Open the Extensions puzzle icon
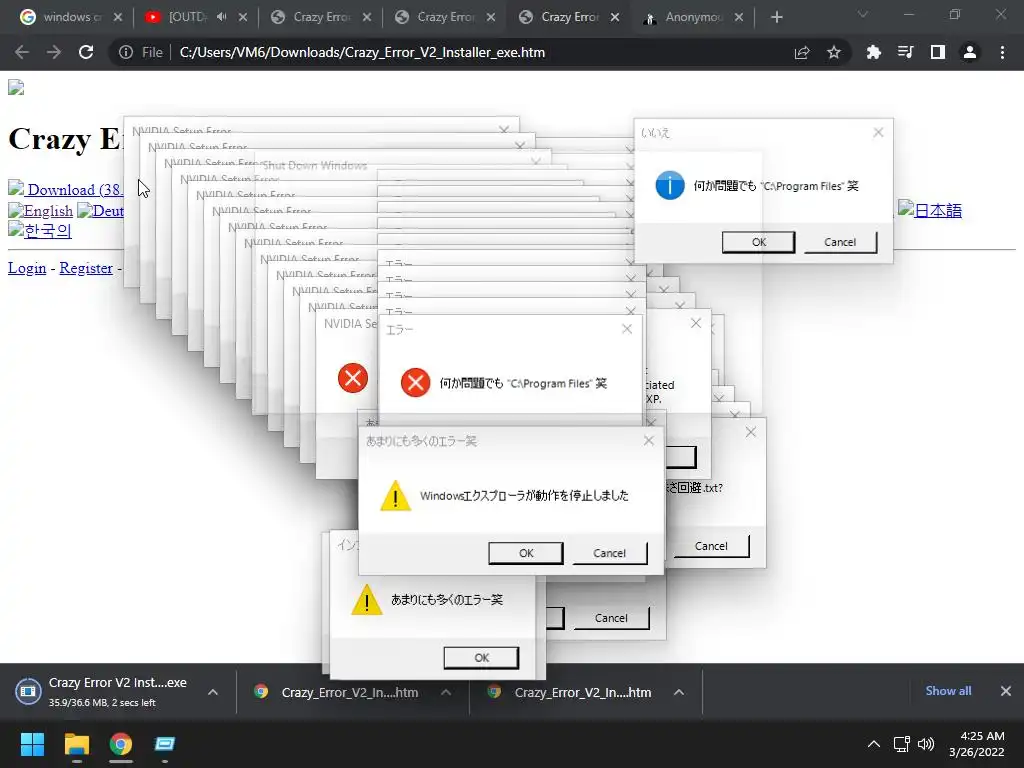Viewport: 1024px width, 768px height. tap(873, 52)
